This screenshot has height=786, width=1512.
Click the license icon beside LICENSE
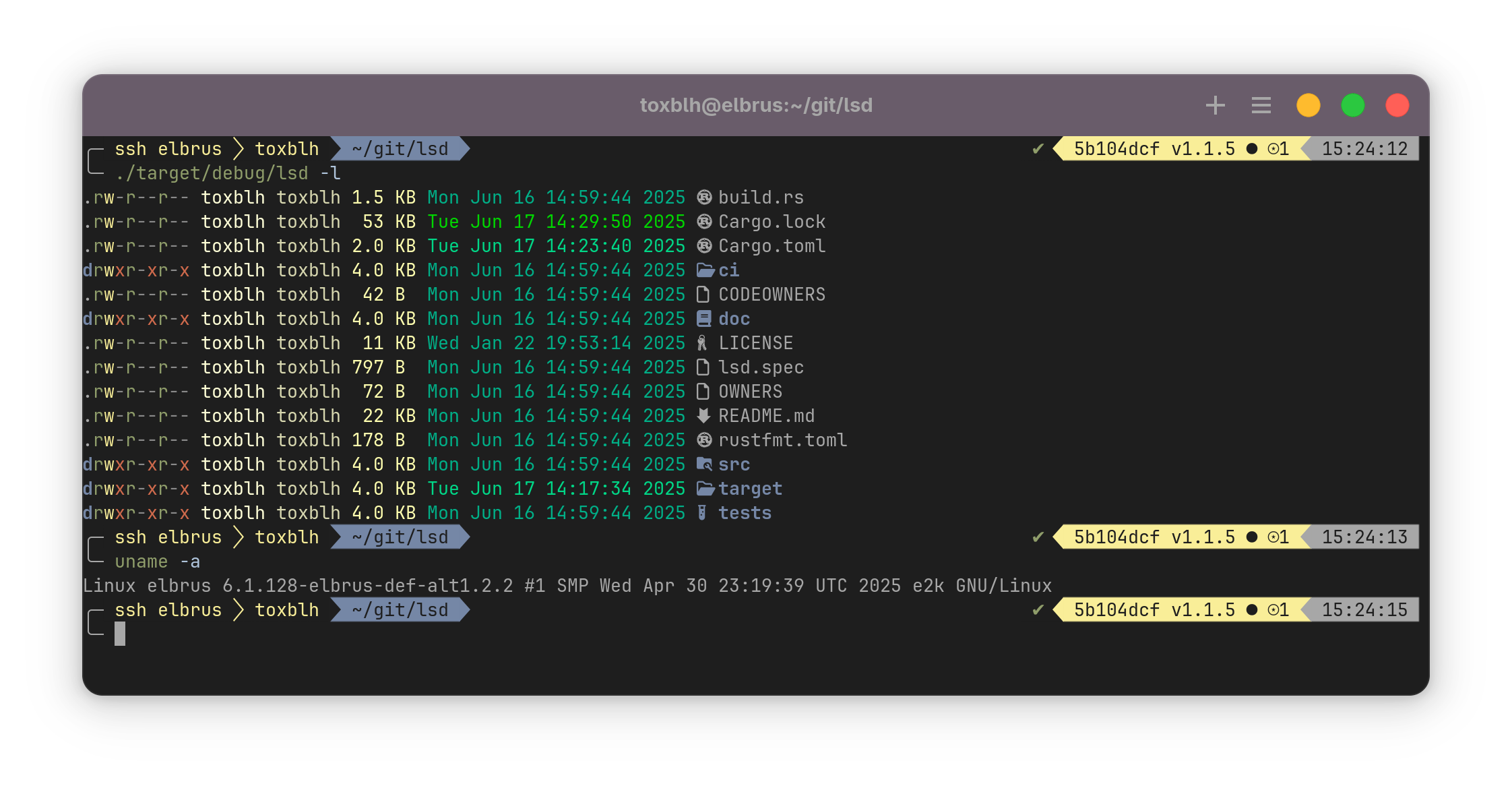[x=702, y=343]
